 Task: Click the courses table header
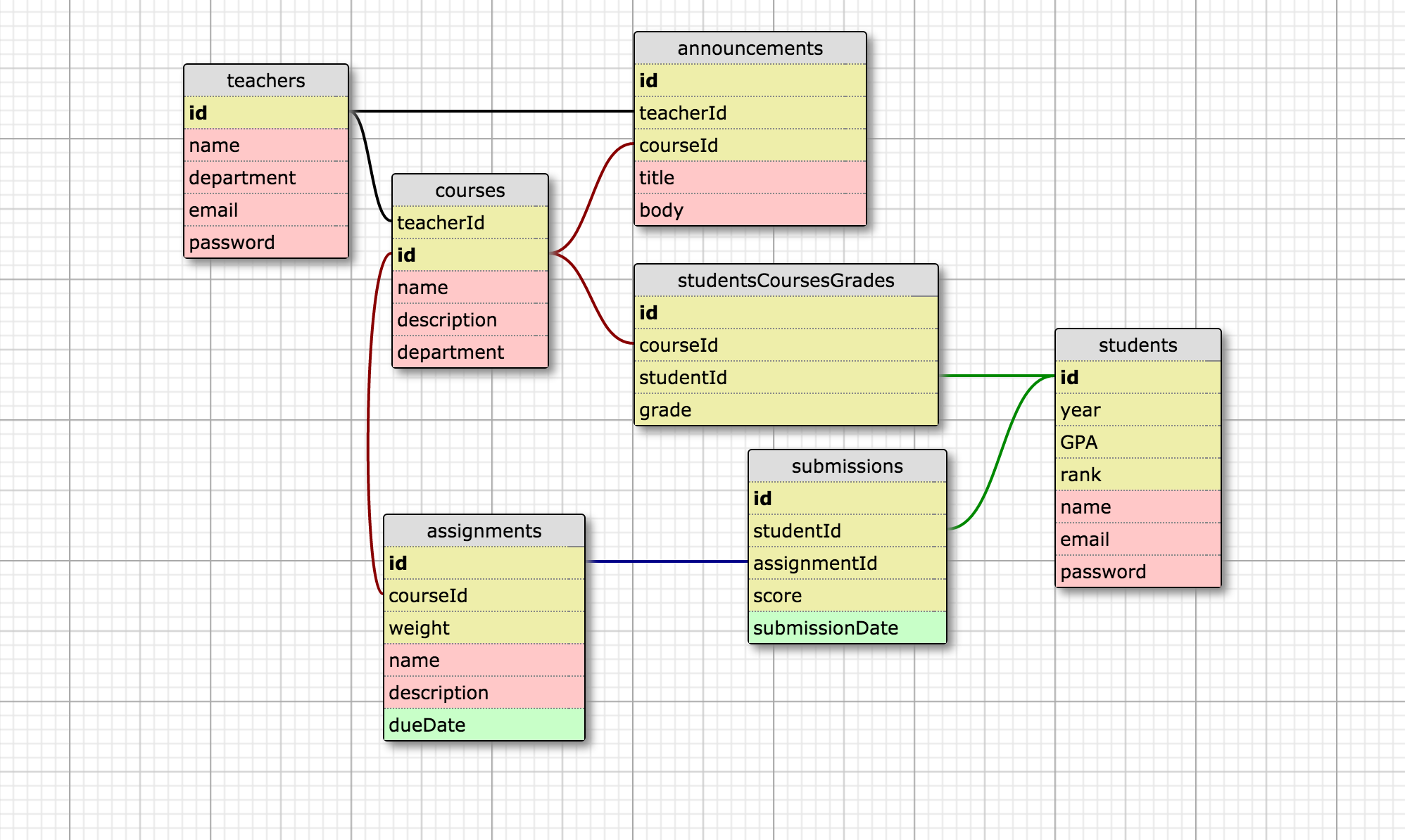(x=470, y=191)
